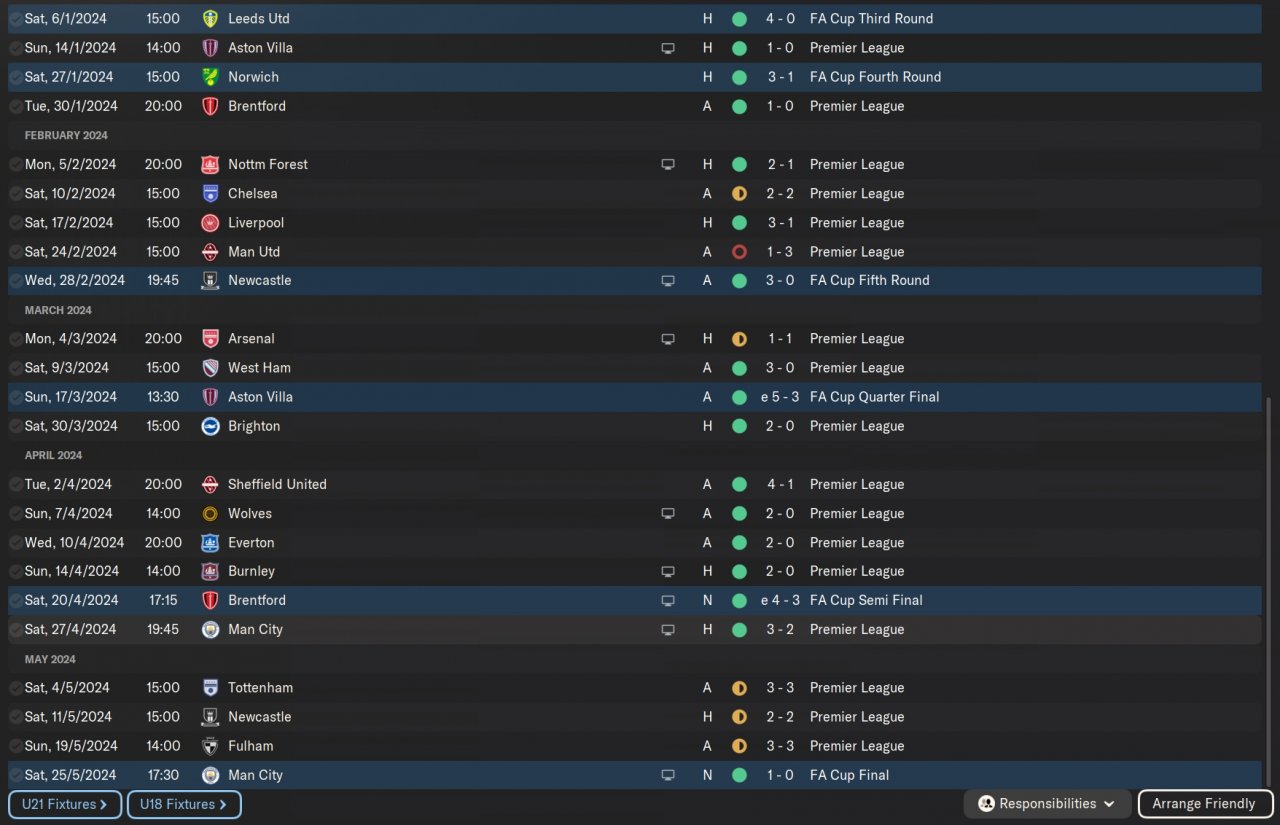
Task: Click the TV icon on FA Cup Final row
Action: coord(668,776)
